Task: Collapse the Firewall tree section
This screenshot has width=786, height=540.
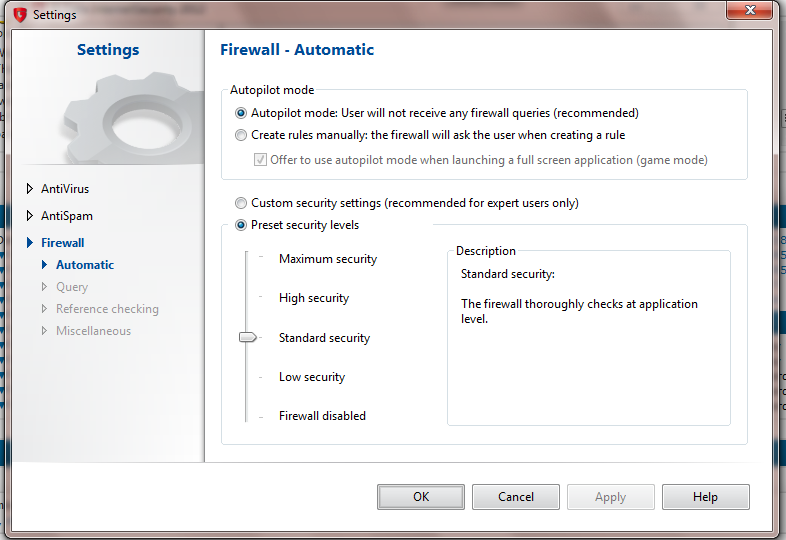Action: tap(29, 243)
